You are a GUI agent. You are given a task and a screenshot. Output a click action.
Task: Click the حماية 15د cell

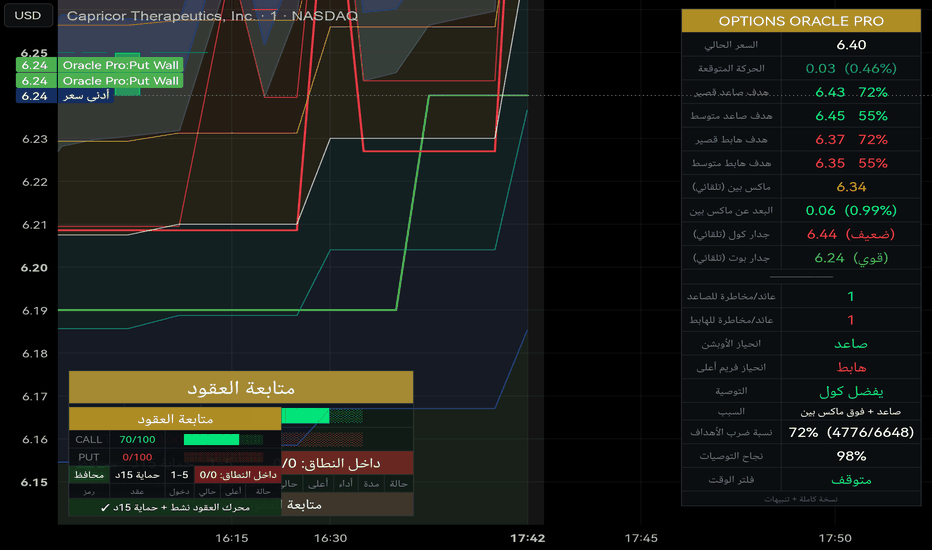[137, 474]
